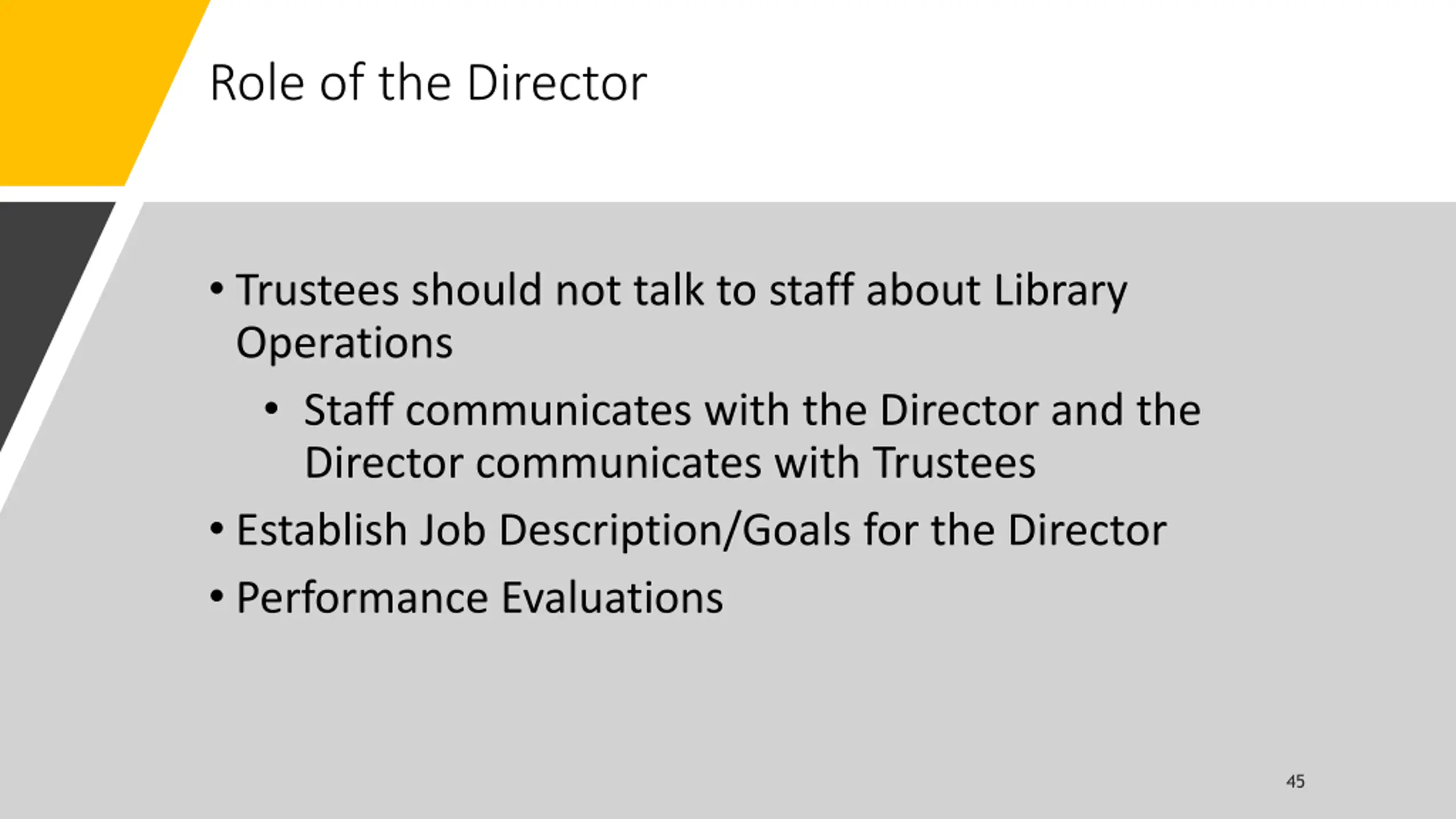This screenshot has height=819, width=1456.
Task: Click the sub-bullet dot before "Staff communicates"
Action: click(271, 409)
